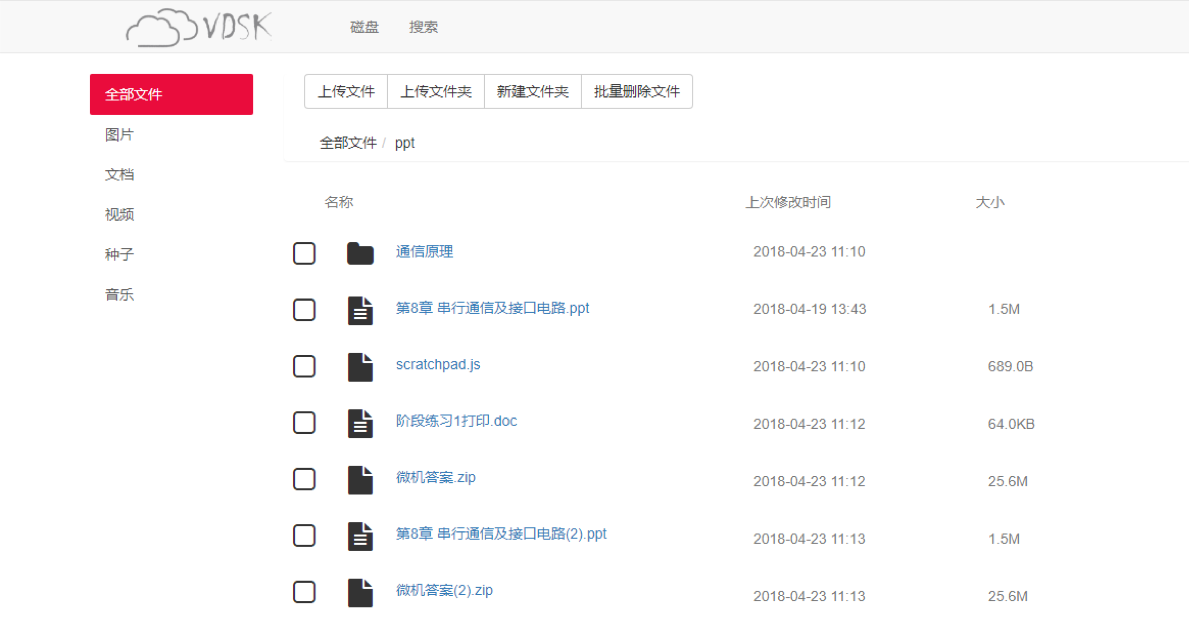The width and height of the screenshot is (1189, 639).
Task: Go to 全部文件 in the breadcrumb
Action: (x=348, y=143)
